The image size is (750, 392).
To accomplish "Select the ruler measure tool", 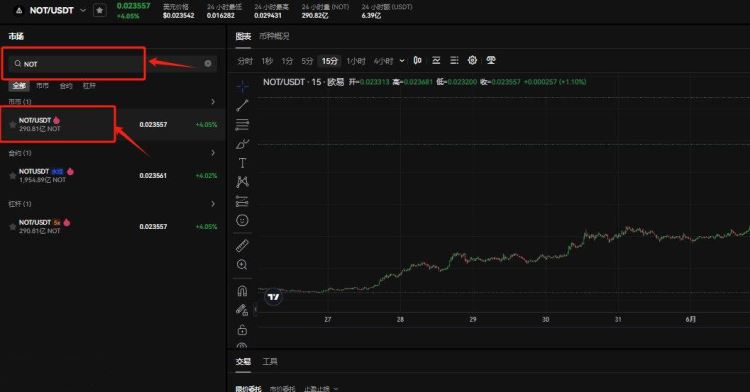I will 242,246.
